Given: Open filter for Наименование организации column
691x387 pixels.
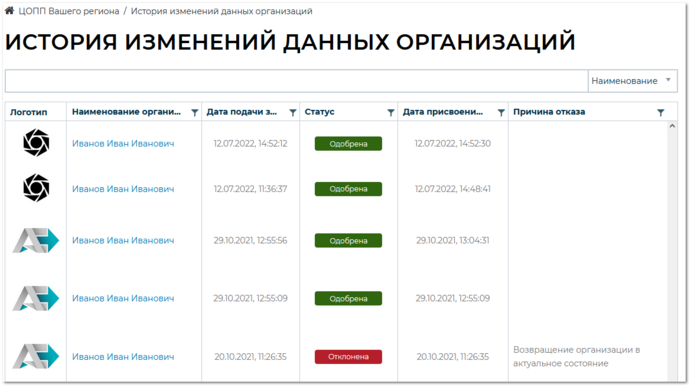Looking at the screenshot, I should coord(194,112).
